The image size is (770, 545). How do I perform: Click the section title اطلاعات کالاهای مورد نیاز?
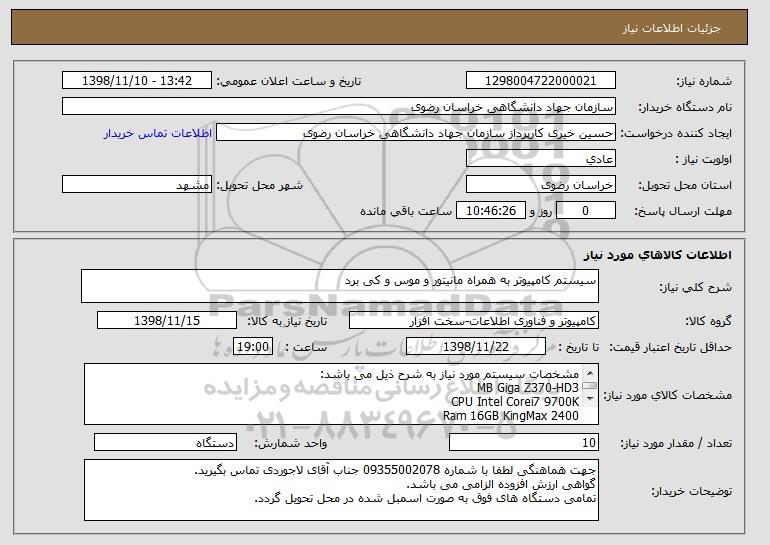coord(658,255)
